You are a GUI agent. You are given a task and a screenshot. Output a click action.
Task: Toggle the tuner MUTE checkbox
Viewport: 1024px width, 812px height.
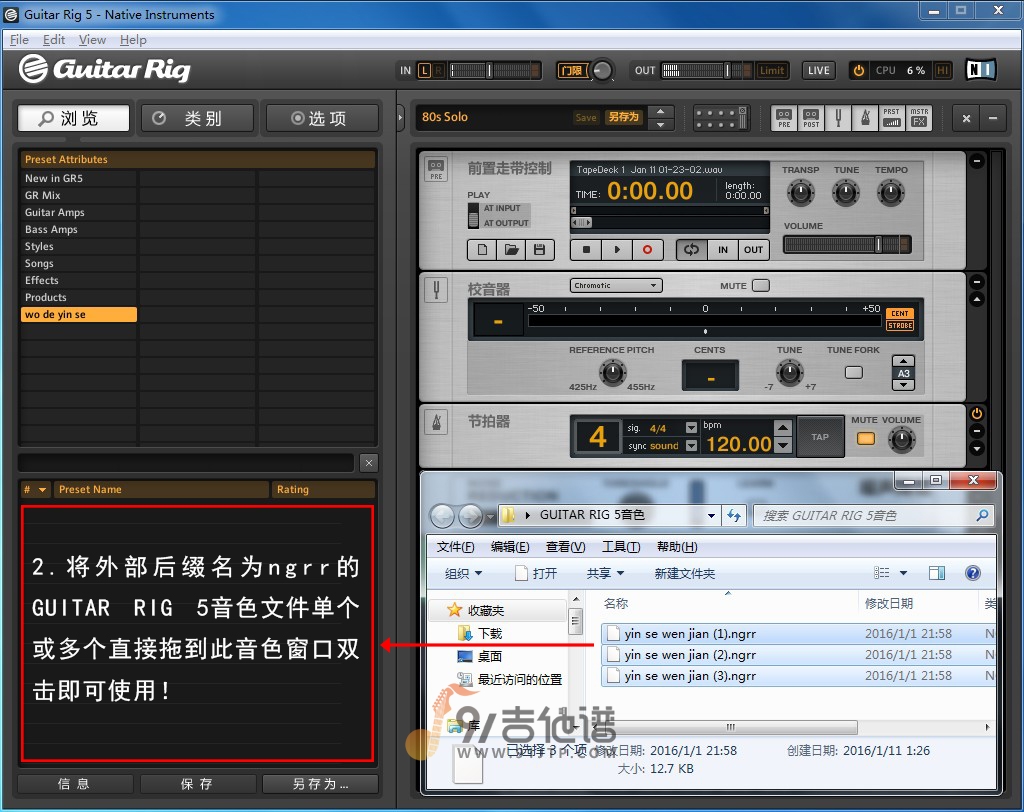point(761,285)
